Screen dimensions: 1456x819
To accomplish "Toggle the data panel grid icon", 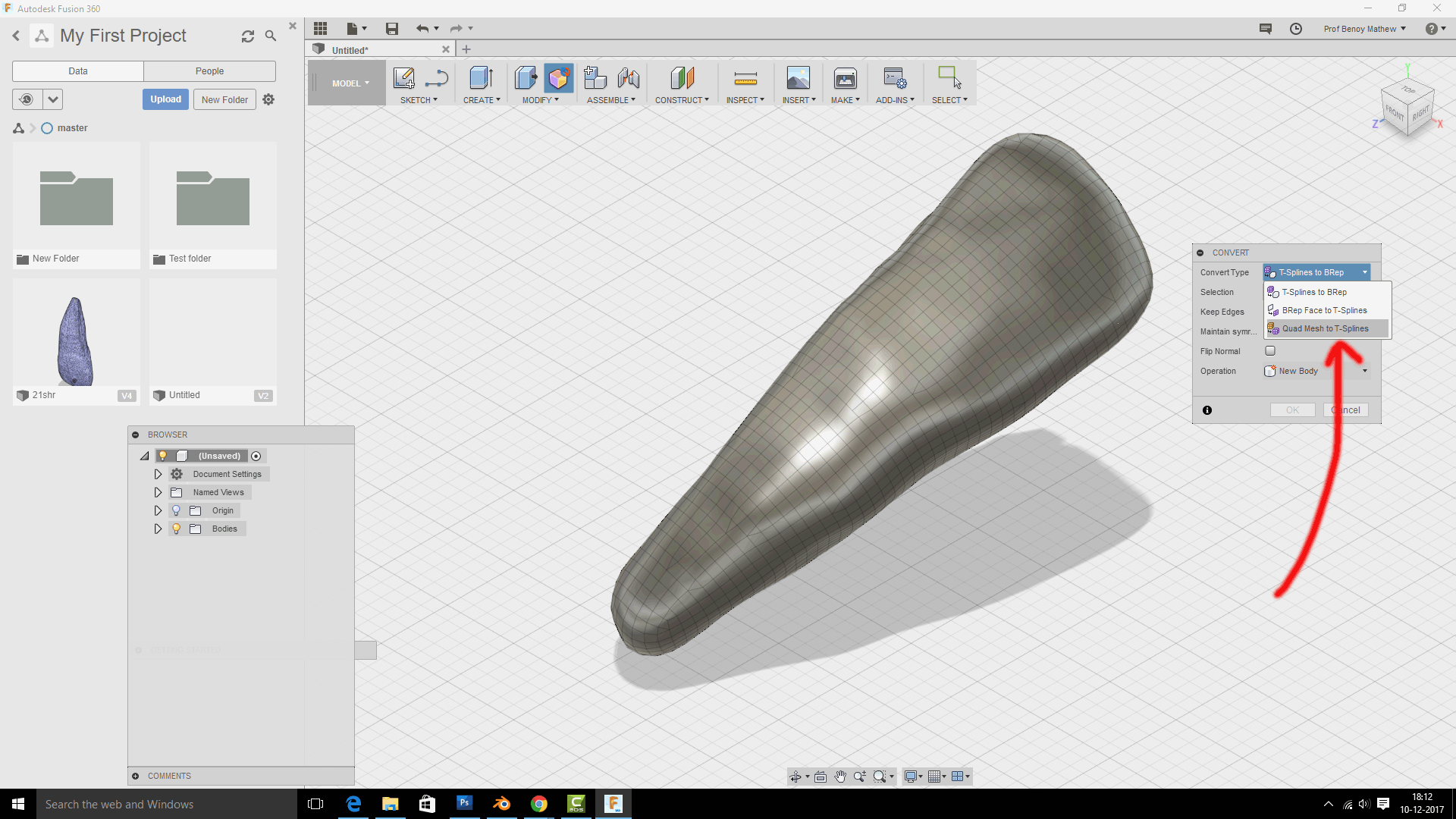I will pyautogui.click(x=320, y=29).
